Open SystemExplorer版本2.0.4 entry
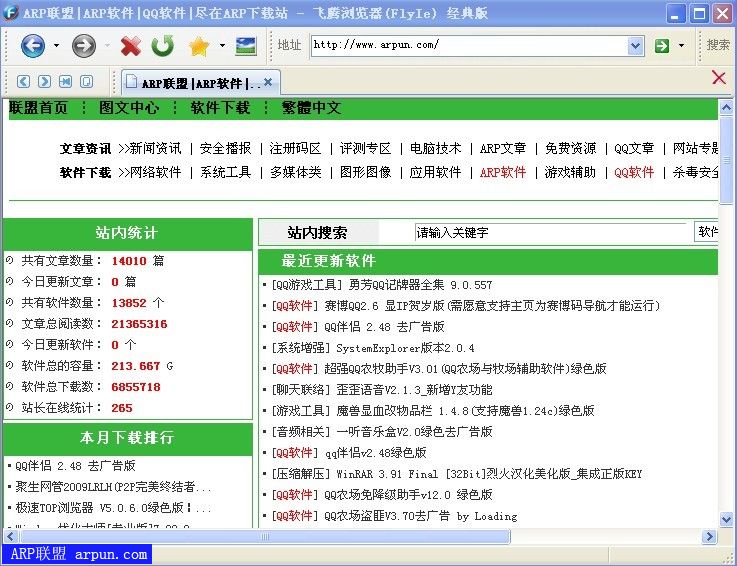 click(405, 348)
